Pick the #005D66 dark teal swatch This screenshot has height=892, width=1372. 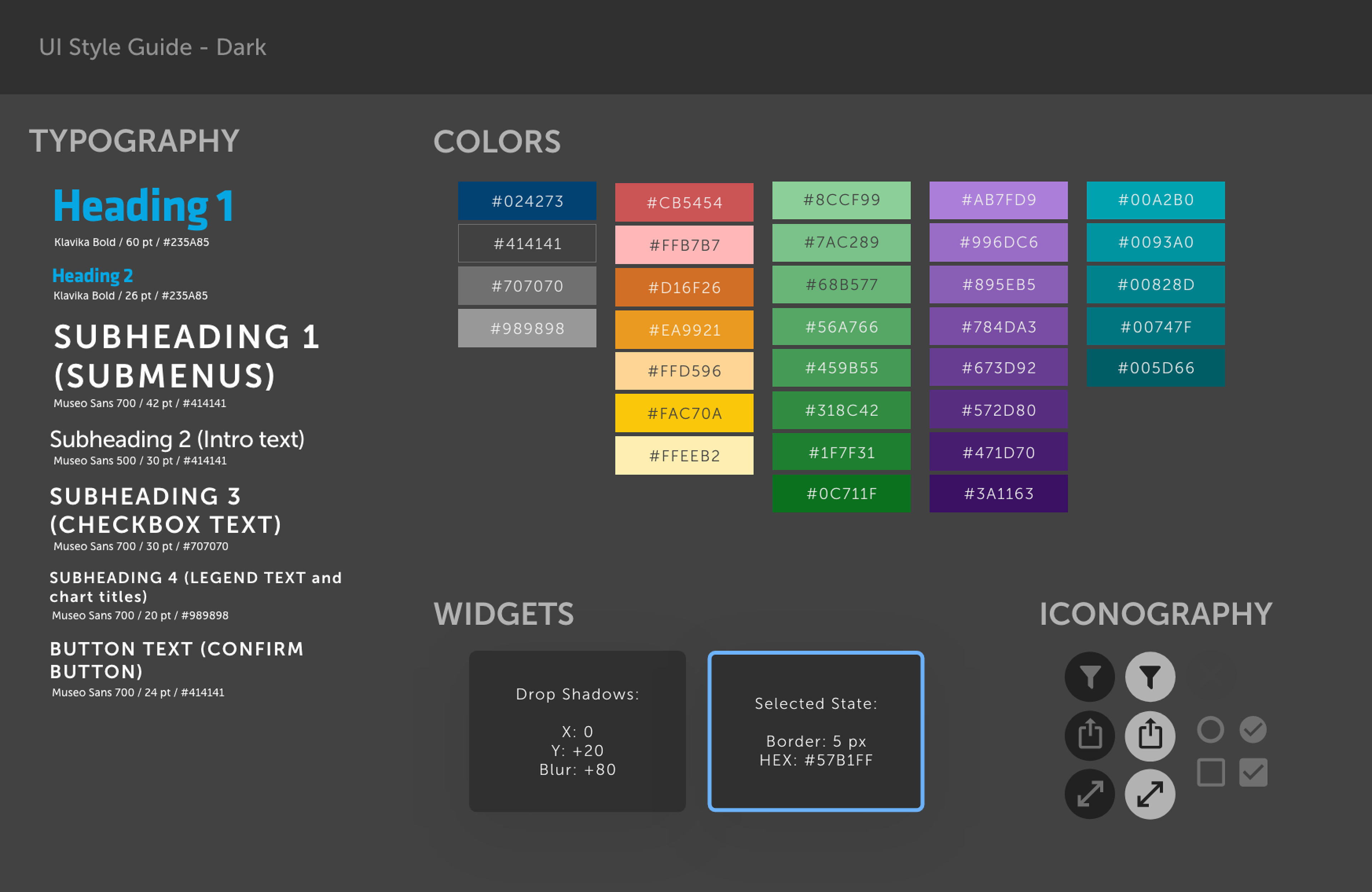click(1156, 368)
